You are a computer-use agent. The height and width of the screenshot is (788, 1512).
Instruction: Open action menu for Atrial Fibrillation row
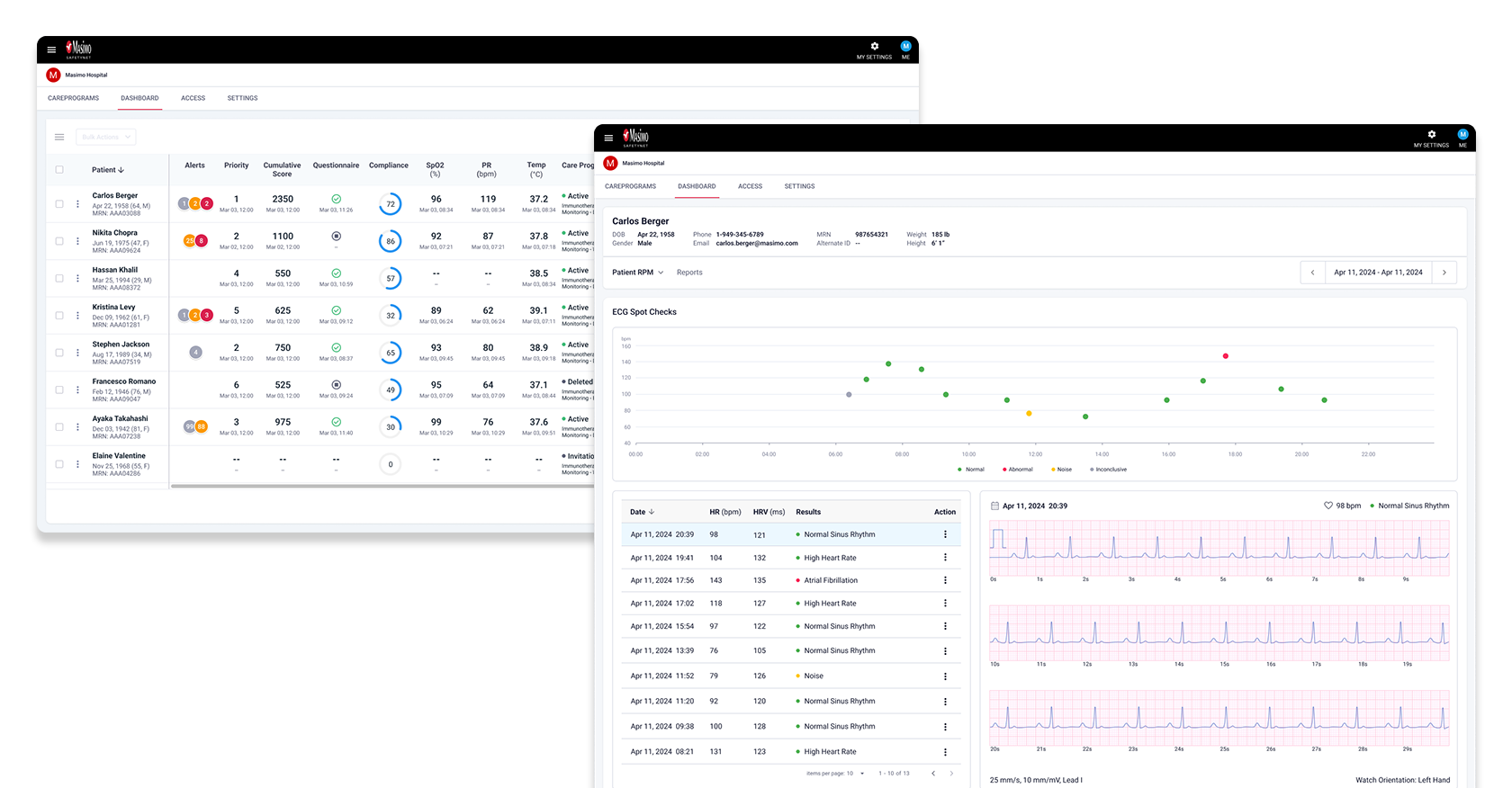pos(945,580)
